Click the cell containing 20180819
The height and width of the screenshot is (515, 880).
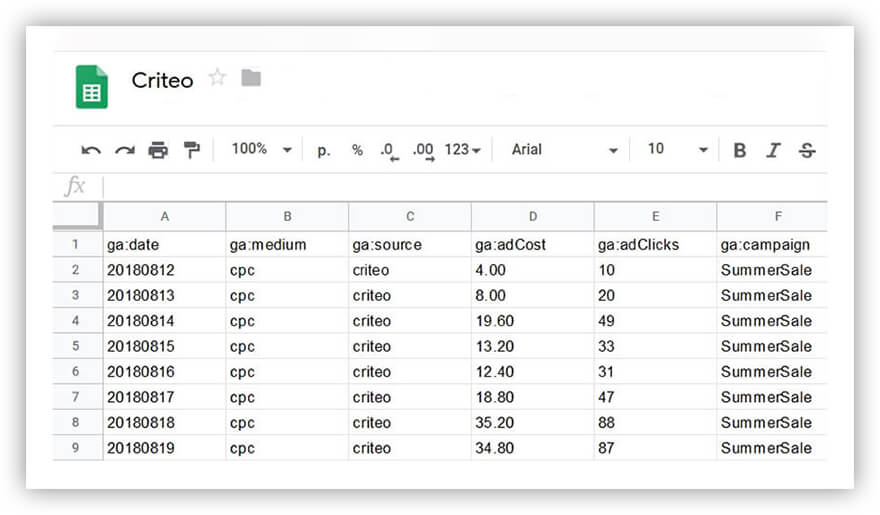coord(164,448)
